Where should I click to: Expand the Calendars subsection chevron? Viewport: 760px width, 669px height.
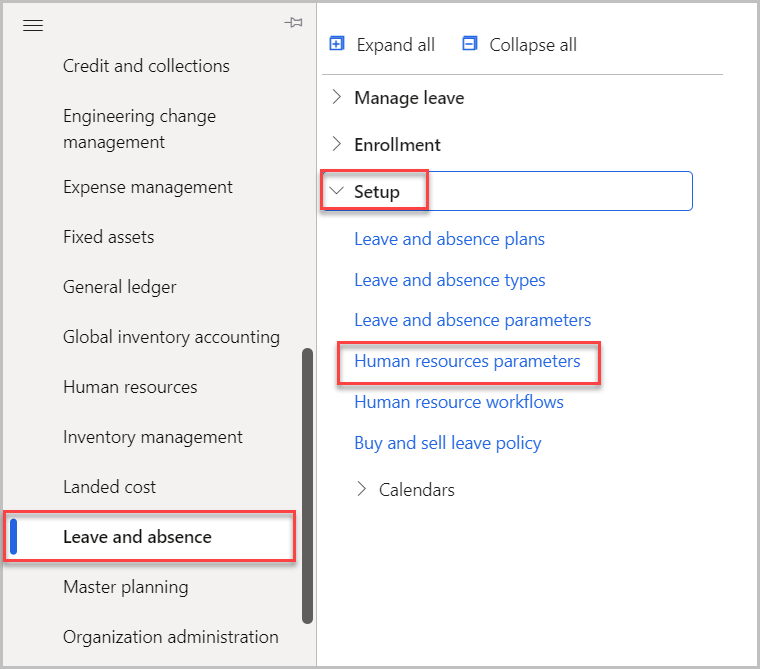pos(361,489)
